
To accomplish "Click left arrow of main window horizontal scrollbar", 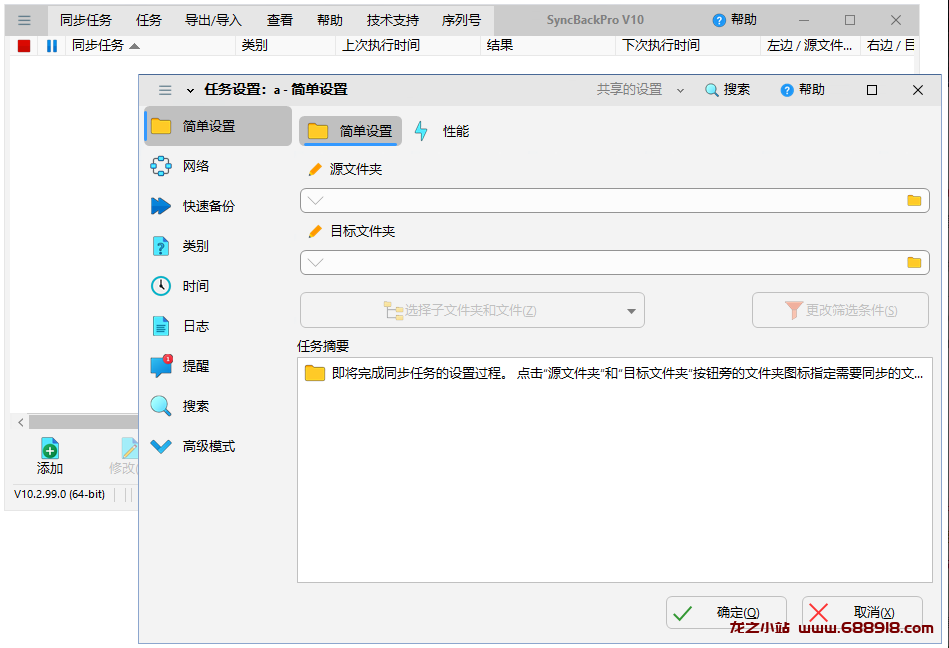I will (21, 422).
